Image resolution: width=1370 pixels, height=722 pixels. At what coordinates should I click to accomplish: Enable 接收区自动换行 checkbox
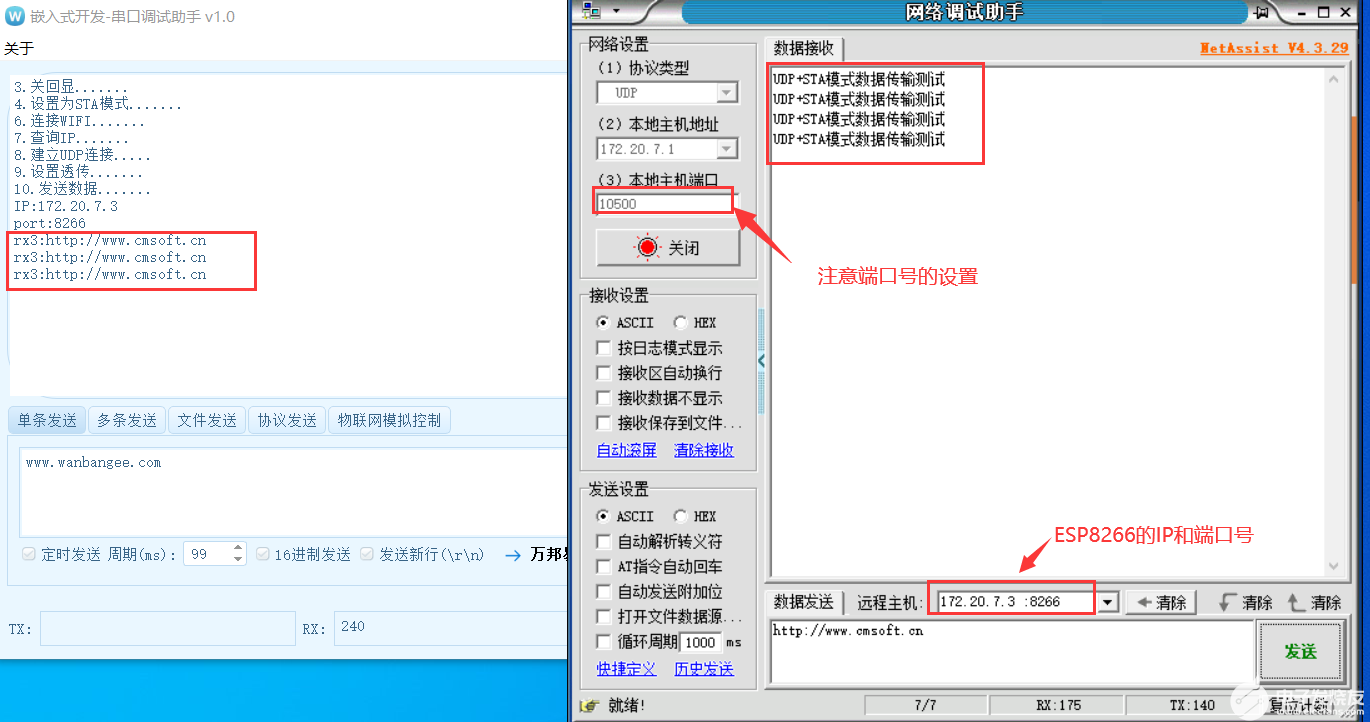[x=603, y=373]
